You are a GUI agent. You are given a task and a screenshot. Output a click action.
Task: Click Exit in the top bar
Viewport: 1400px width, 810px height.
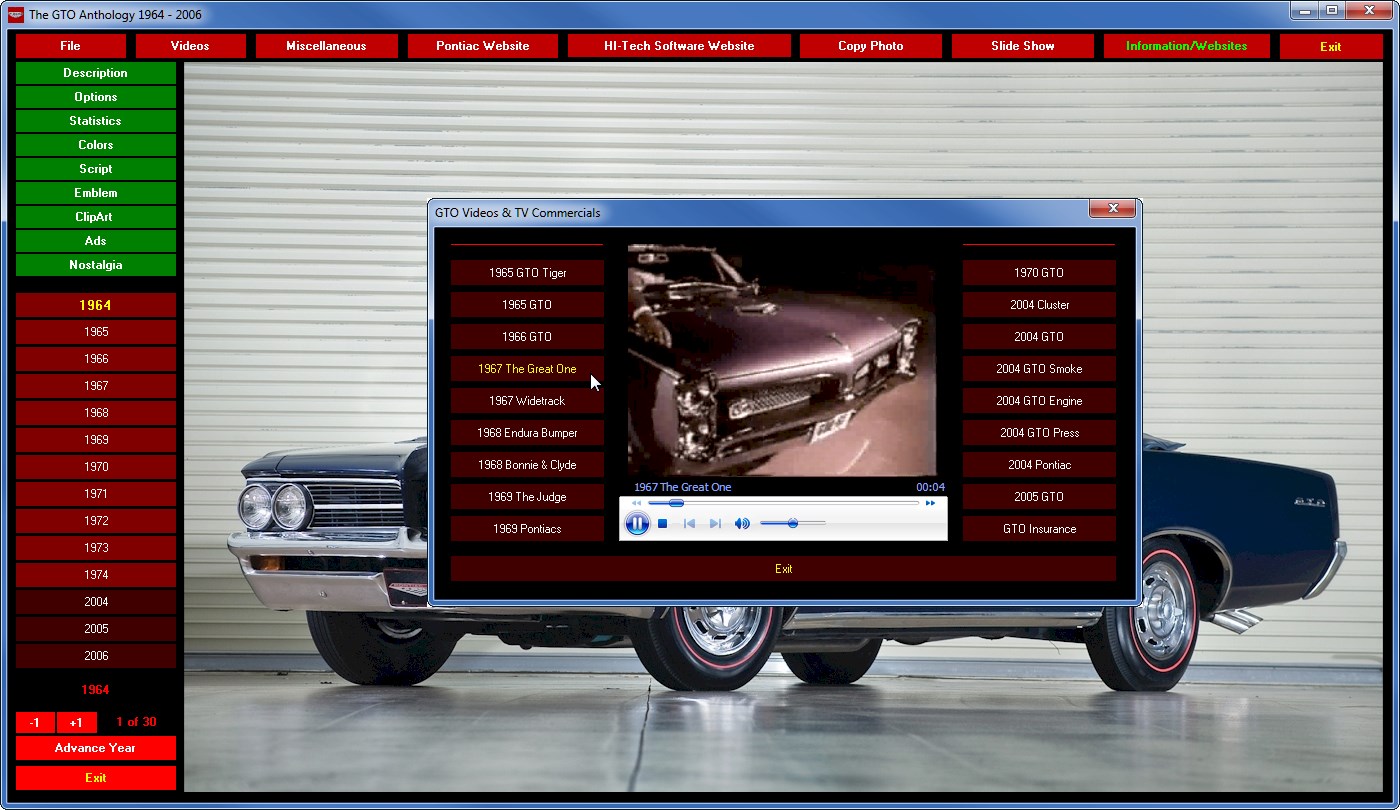(1330, 46)
